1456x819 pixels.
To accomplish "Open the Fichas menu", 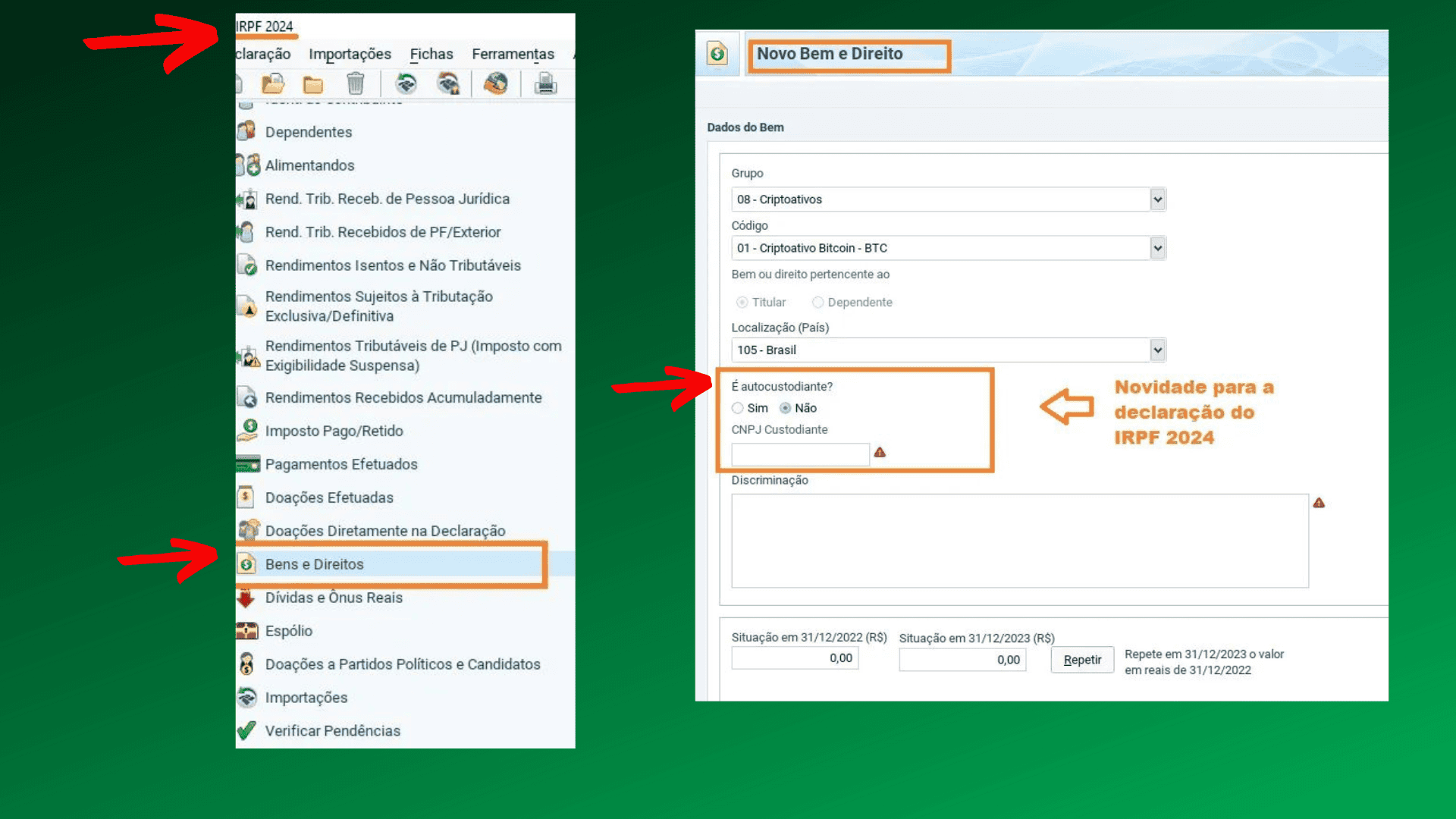I will point(431,54).
